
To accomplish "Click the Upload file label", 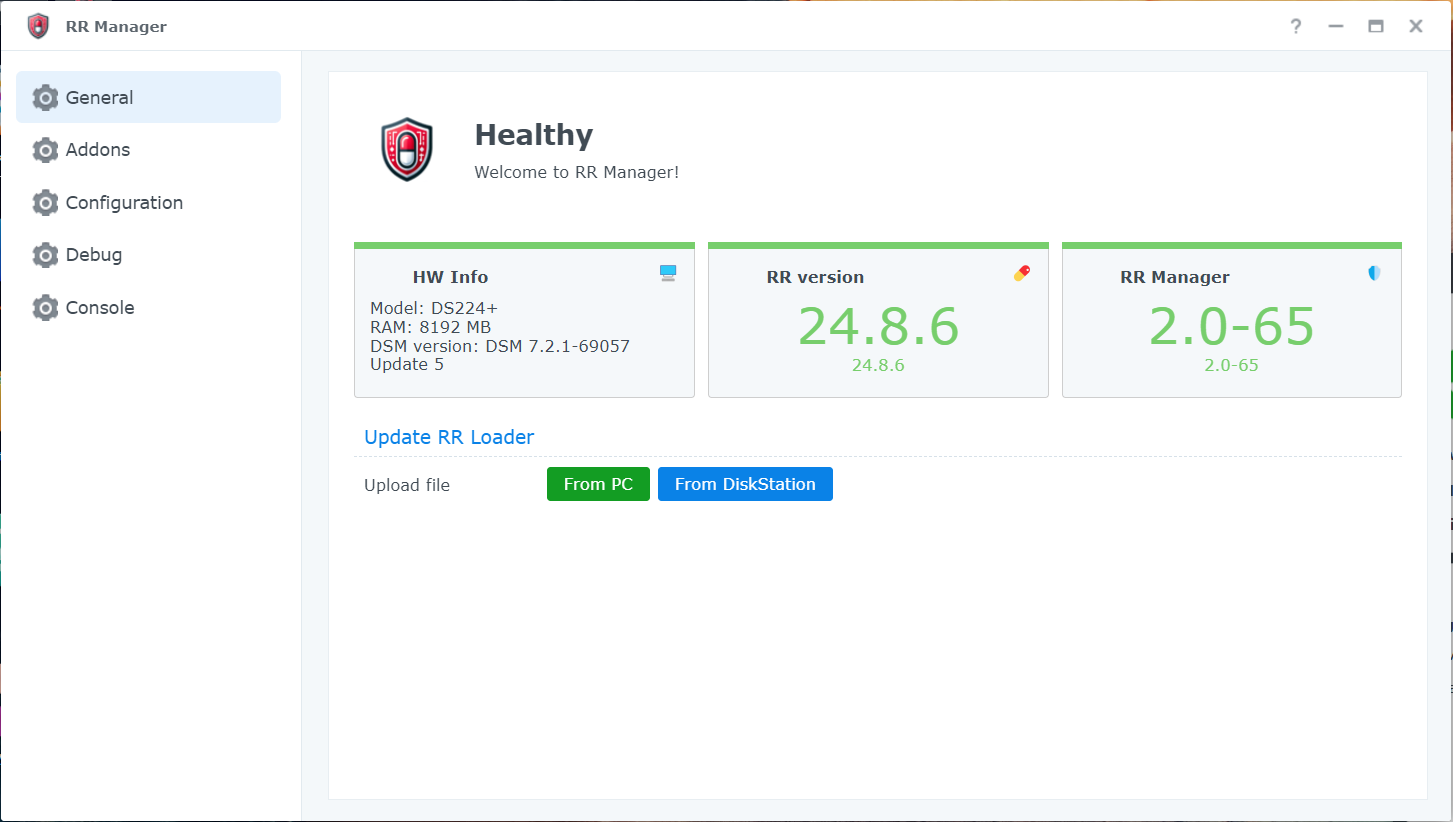I will [407, 485].
